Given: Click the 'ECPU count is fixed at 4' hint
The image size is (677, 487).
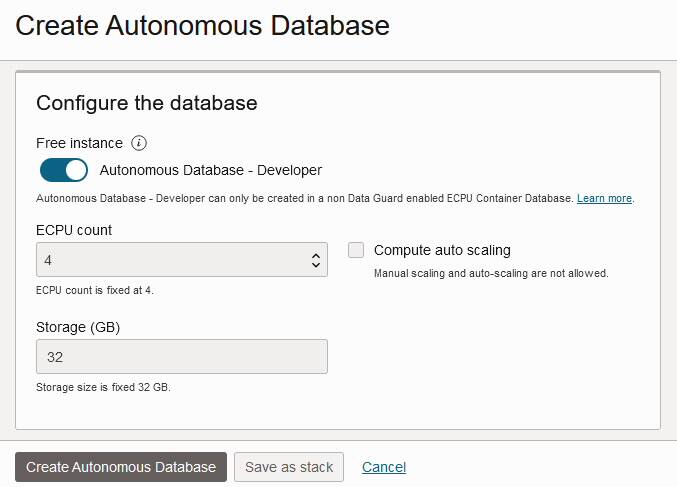Looking at the screenshot, I should click(x=95, y=290).
